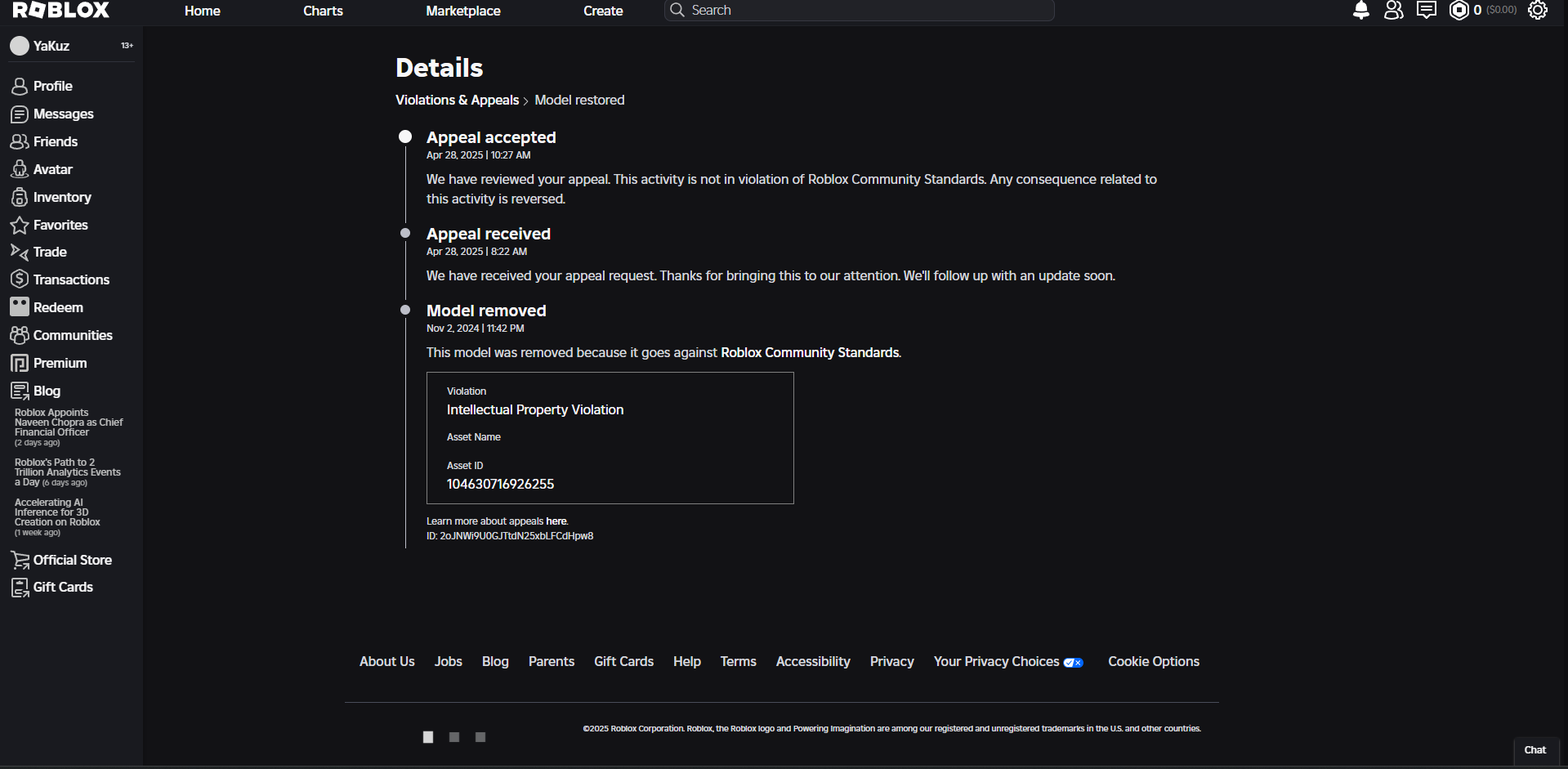Open Blog in the sidebar
This screenshot has width=1568, height=769.
click(35, 391)
